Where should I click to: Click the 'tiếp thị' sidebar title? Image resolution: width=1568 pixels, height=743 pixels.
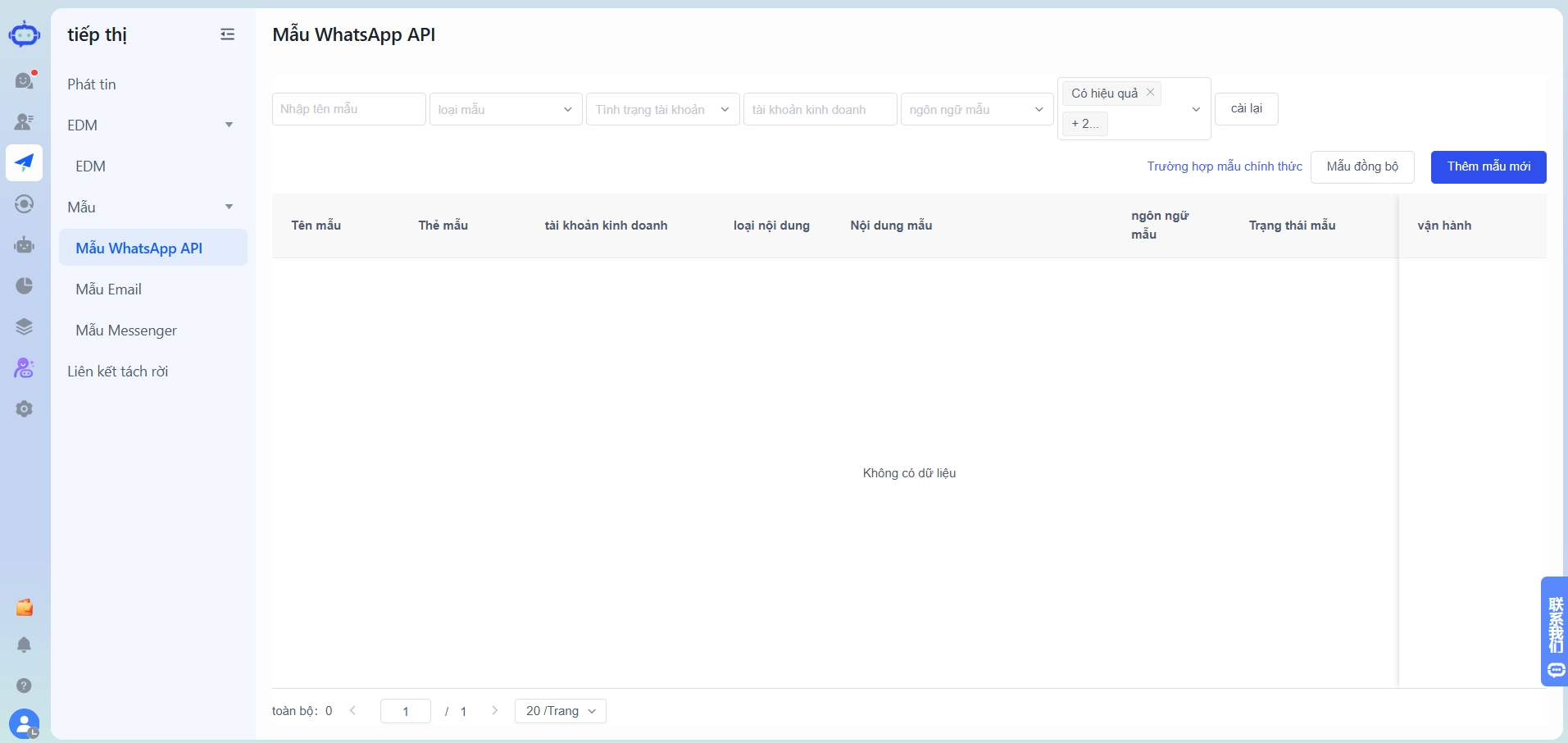(x=97, y=34)
